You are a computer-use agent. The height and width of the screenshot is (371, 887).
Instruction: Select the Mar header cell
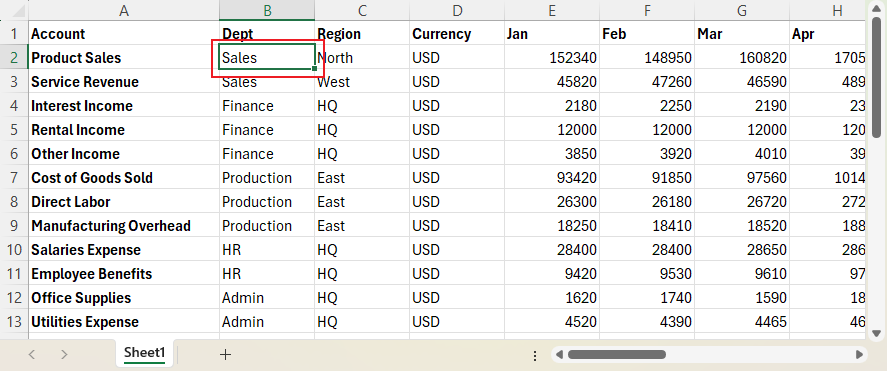click(x=742, y=33)
